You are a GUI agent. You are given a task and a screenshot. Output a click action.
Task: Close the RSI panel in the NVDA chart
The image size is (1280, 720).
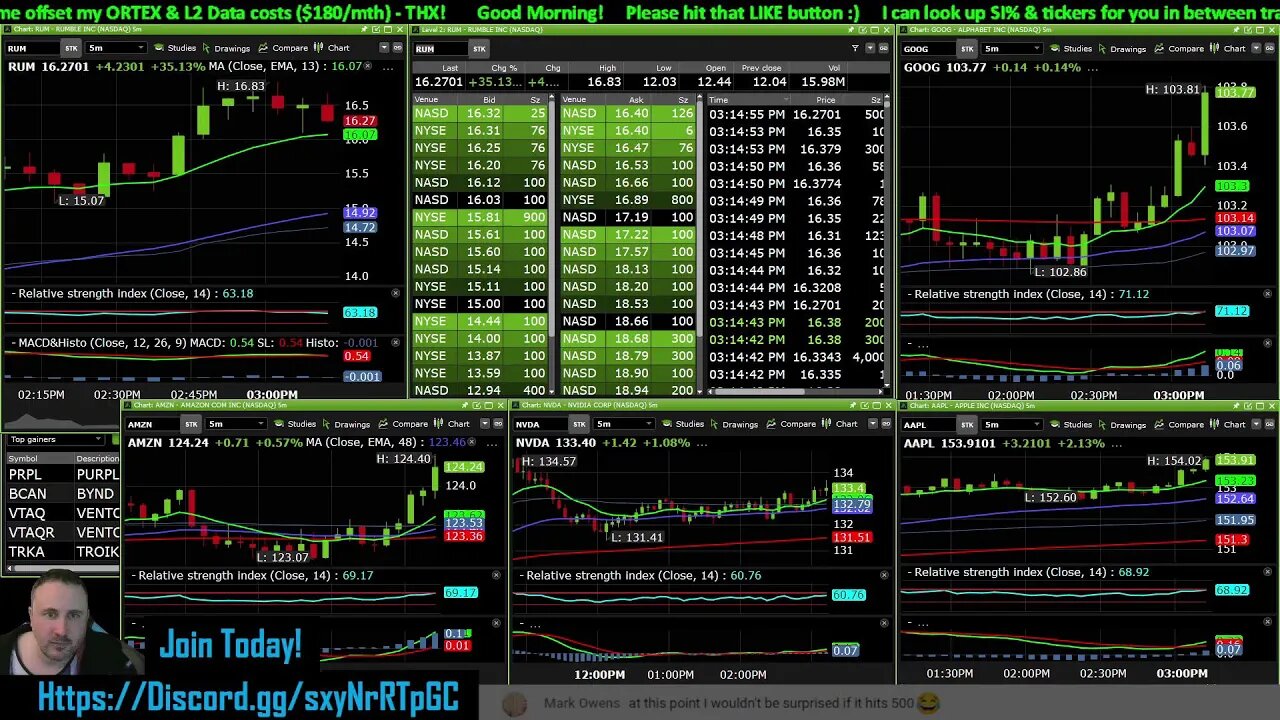884,575
